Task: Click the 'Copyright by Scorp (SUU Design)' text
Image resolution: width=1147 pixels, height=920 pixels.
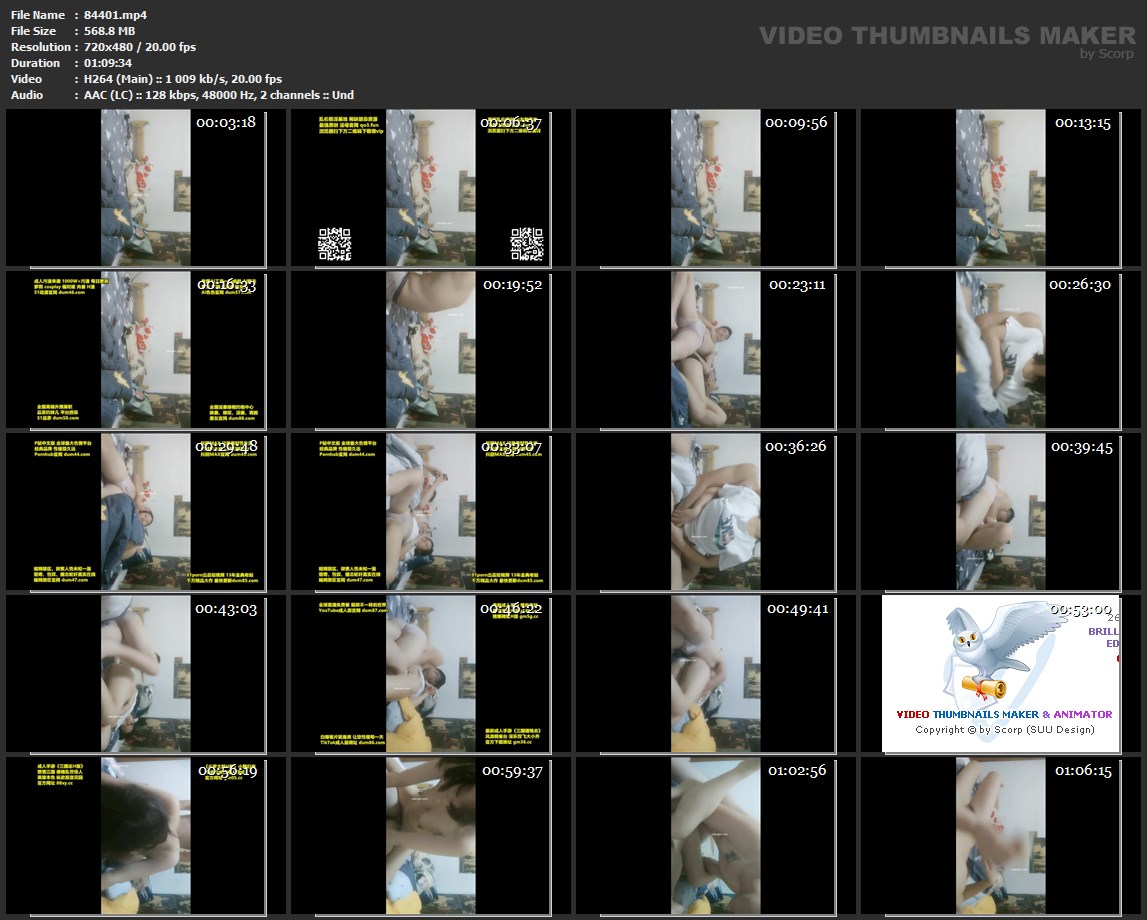Action: [1004, 730]
